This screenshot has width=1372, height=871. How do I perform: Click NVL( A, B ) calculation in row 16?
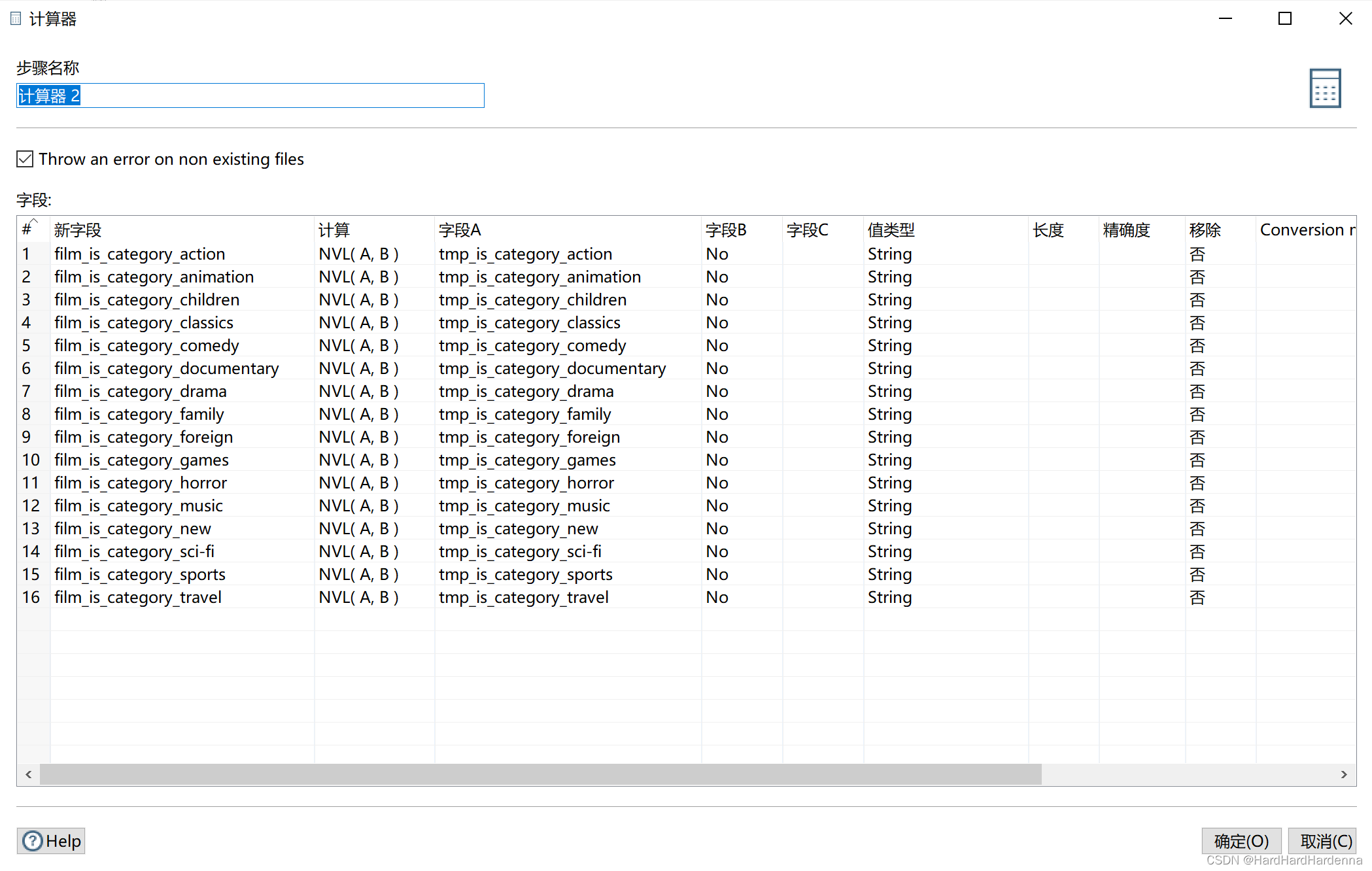point(375,597)
